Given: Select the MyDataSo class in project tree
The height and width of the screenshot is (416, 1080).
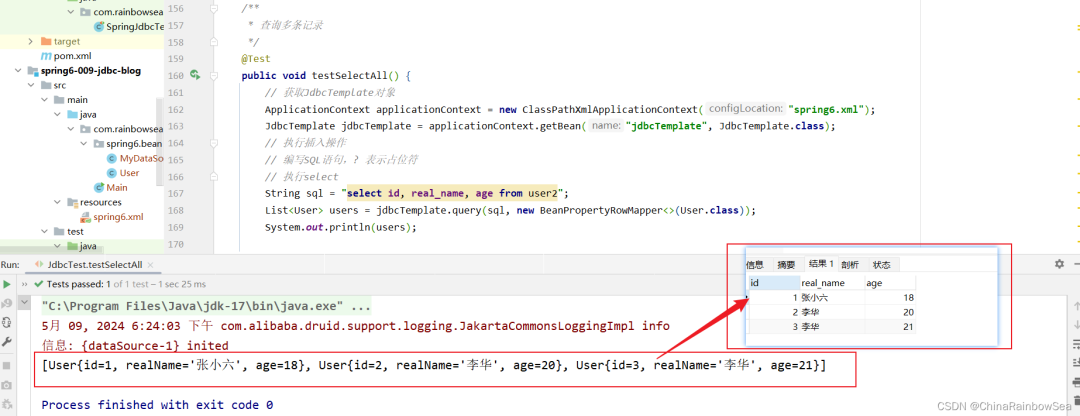Looking at the screenshot, I should 141,158.
